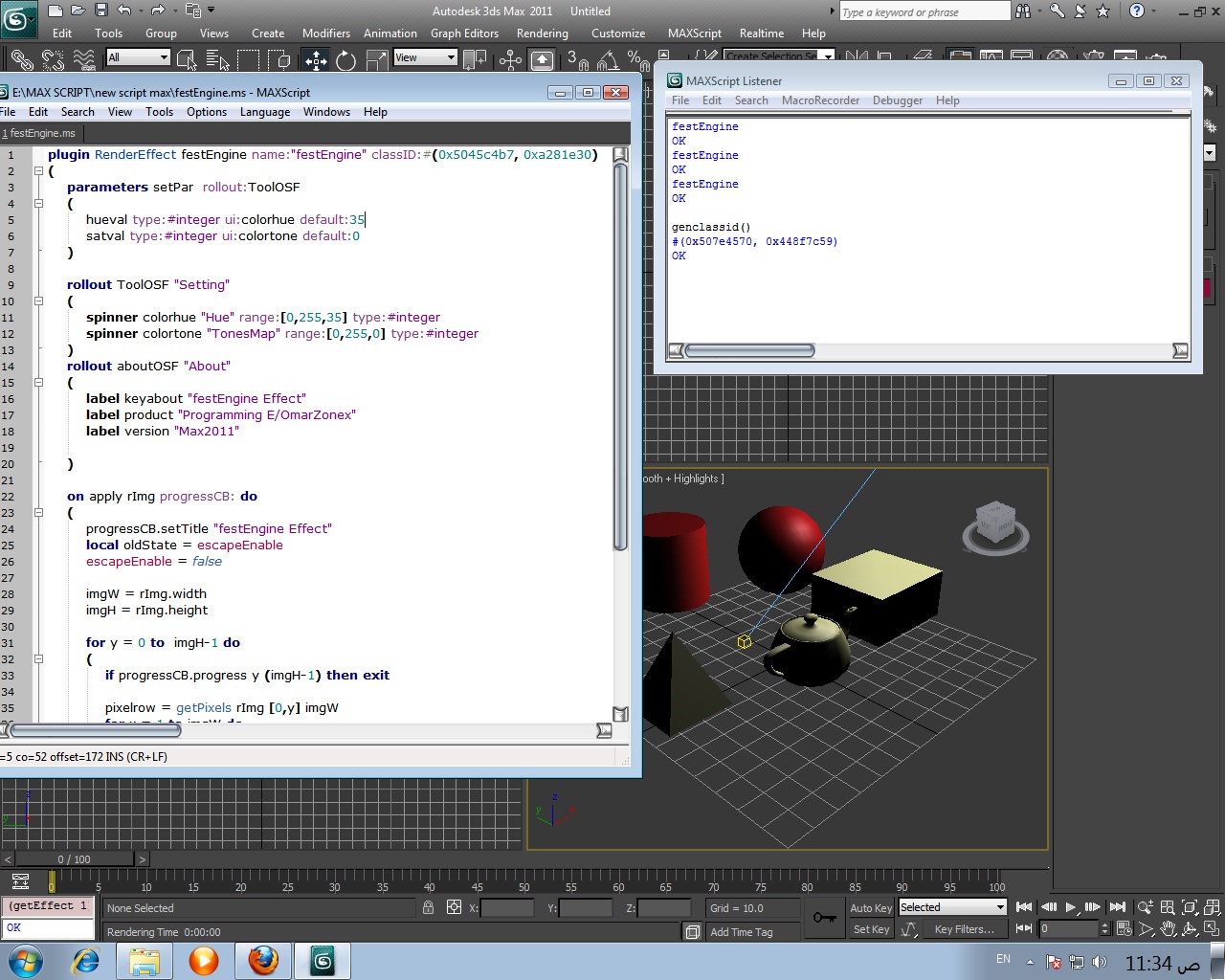
Task: Click the ViewCube in the viewport
Action: click(x=994, y=523)
